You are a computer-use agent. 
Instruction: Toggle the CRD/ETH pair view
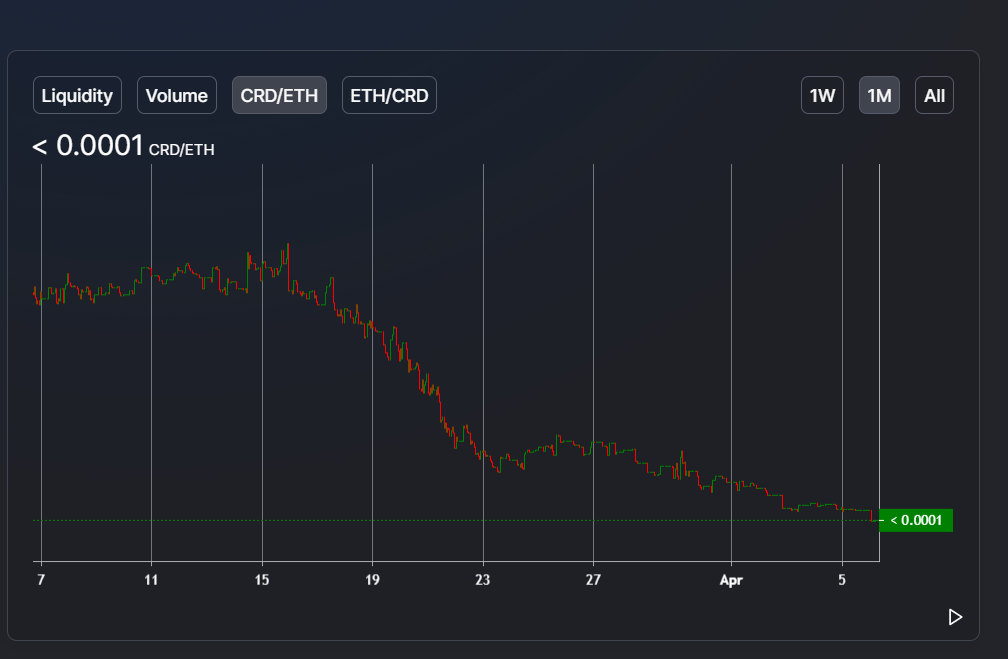pyautogui.click(x=279, y=95)
